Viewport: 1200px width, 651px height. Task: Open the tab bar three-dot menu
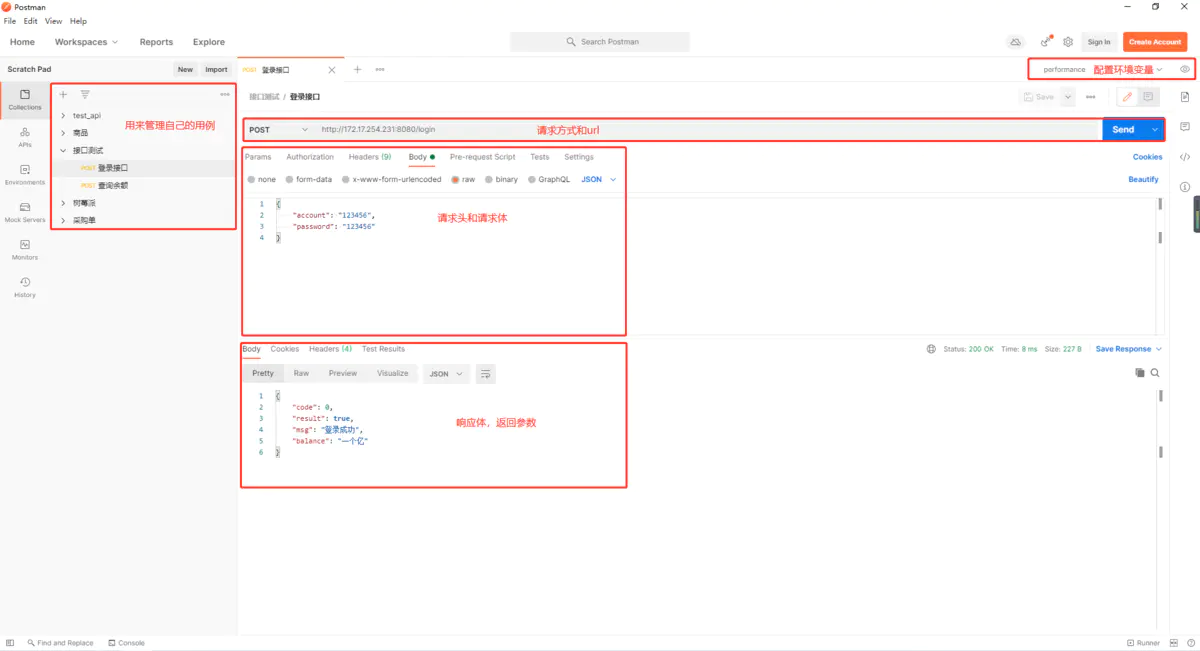pos(380,69)
